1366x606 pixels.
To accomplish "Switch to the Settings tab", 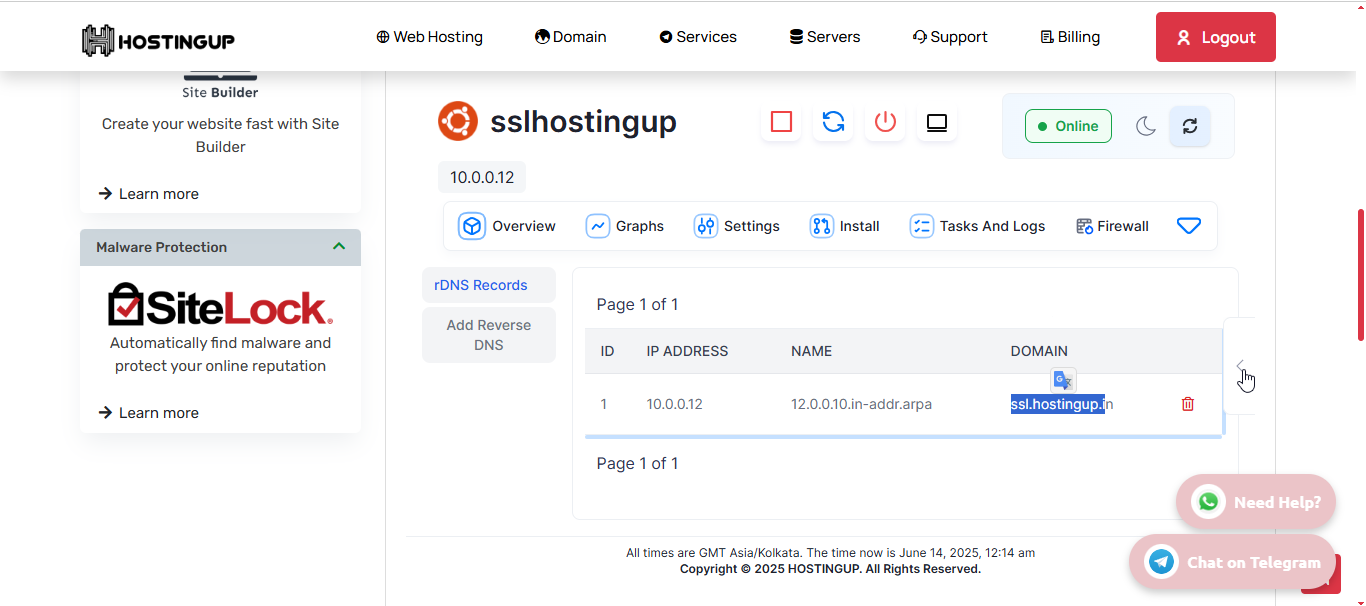I will click(737, 226).
